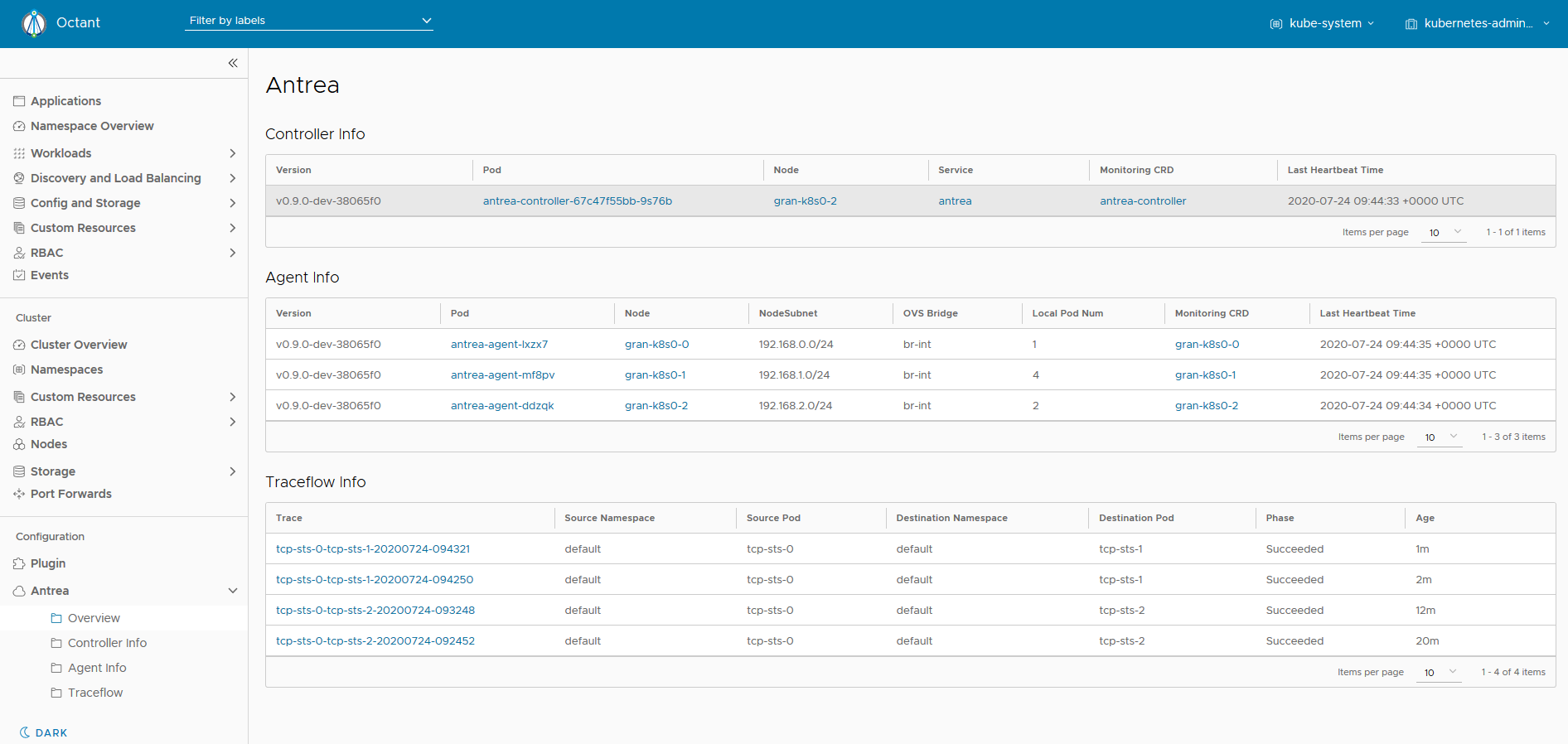Click the Config and Storage icon

(19, 203)
